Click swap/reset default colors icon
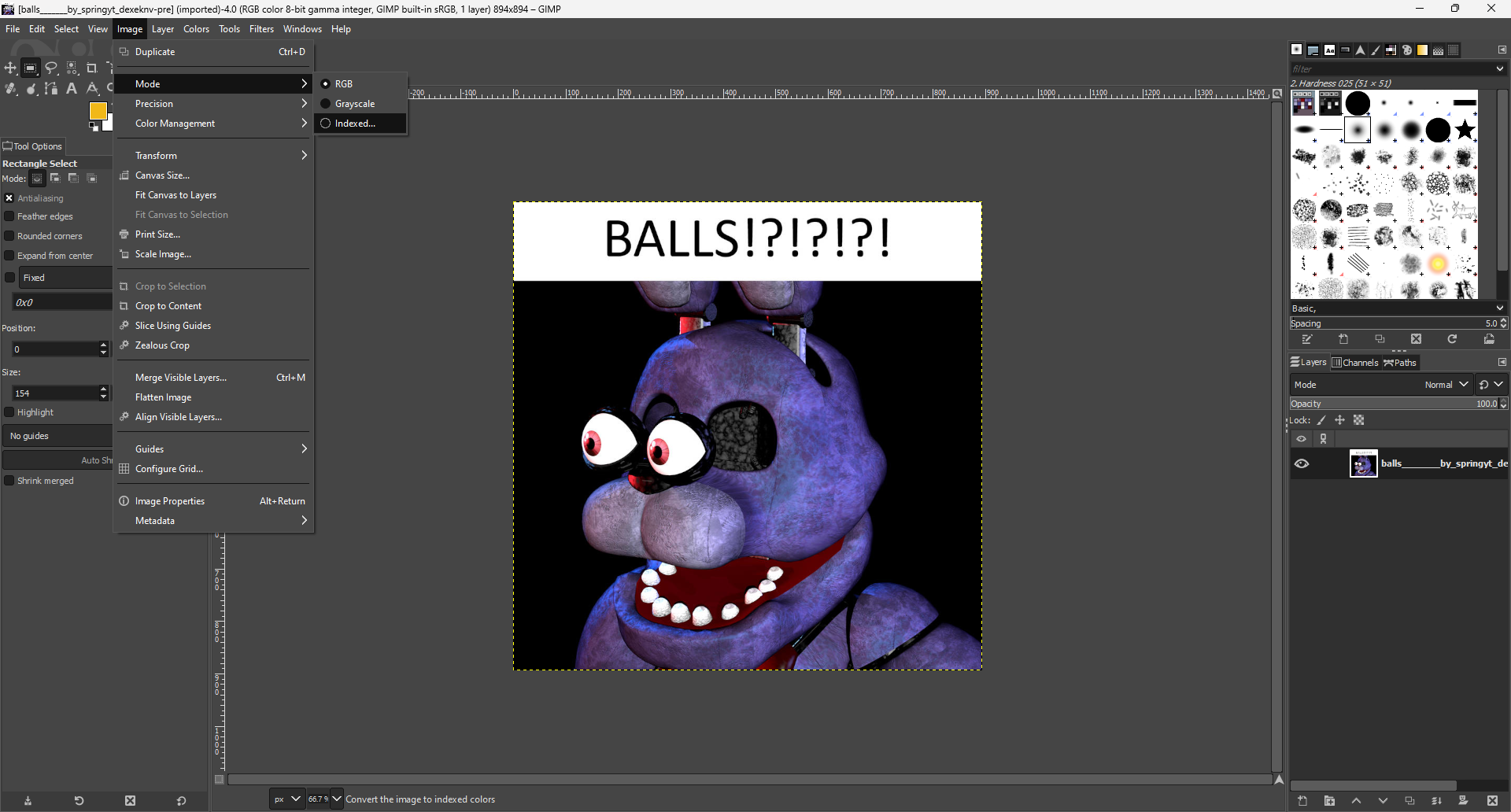Image resolution: width=1511 pixels, height=812 pixels. (94, 127)
